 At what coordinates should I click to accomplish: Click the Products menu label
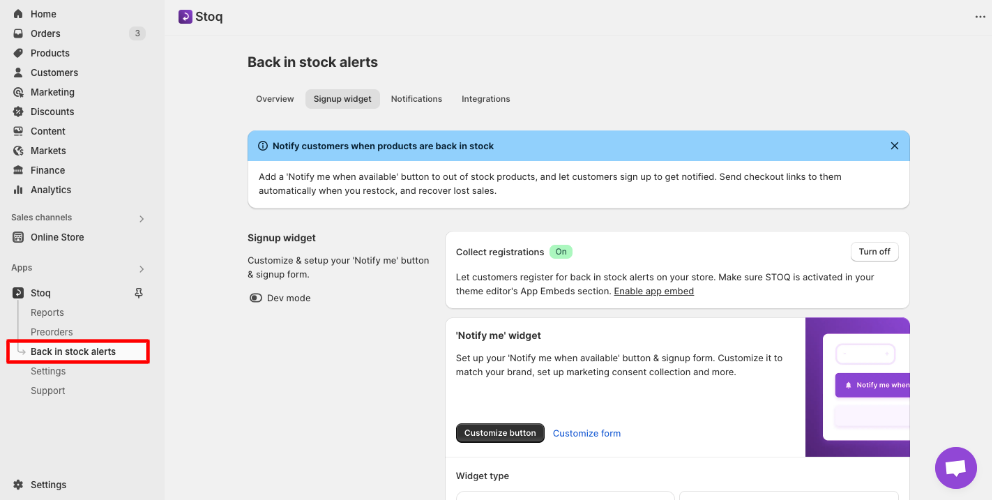(50, 53)
